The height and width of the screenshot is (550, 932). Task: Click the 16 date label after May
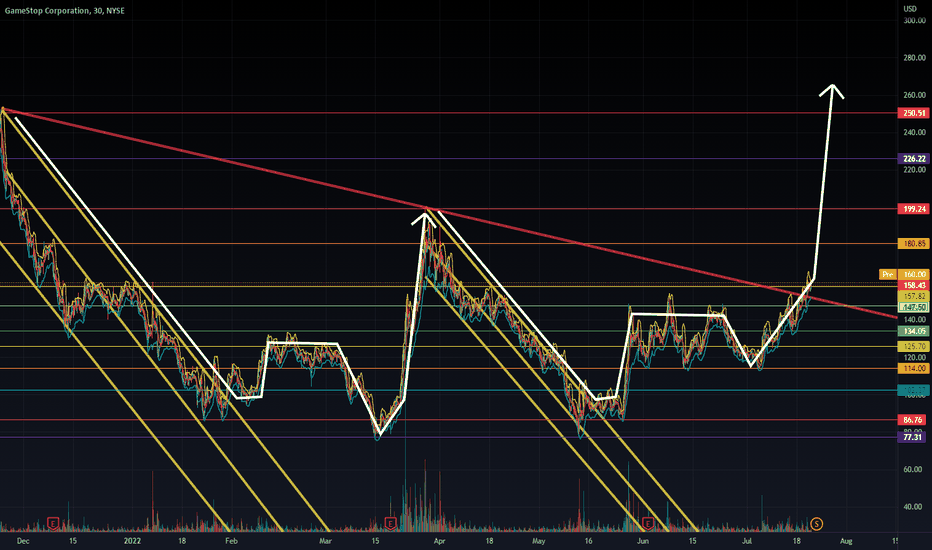coord(588,541)
